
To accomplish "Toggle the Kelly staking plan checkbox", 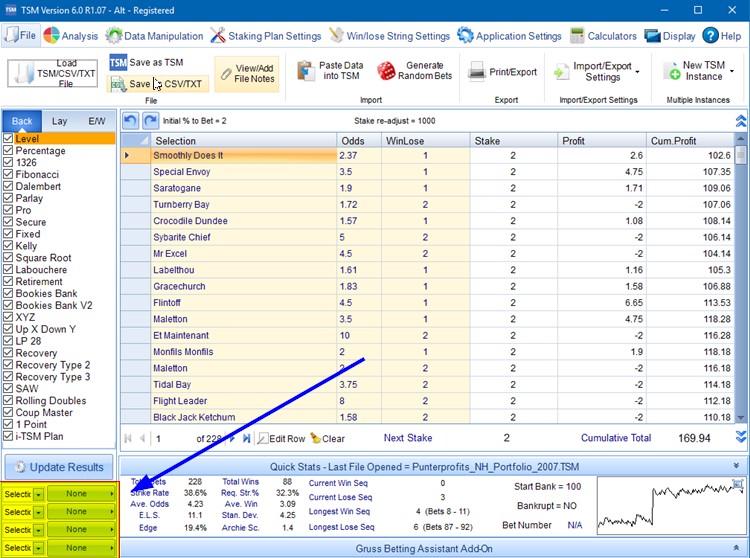I will click(9, 245).
